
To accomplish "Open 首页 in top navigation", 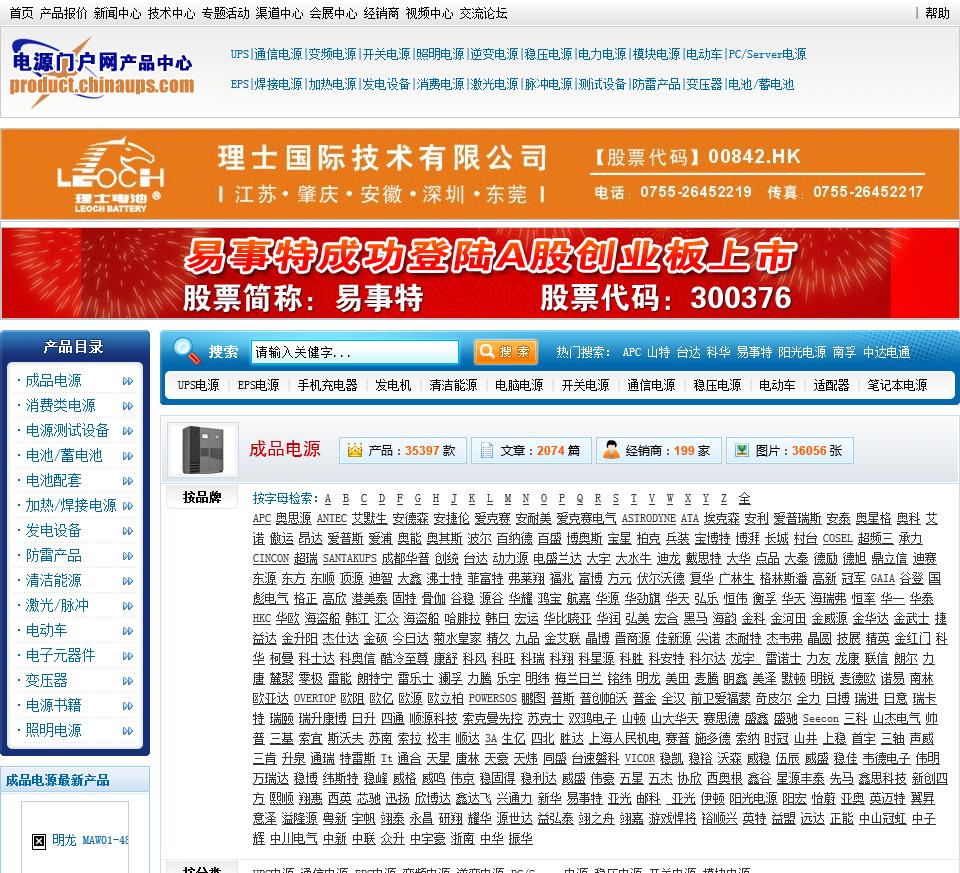I will coord(21,13).
